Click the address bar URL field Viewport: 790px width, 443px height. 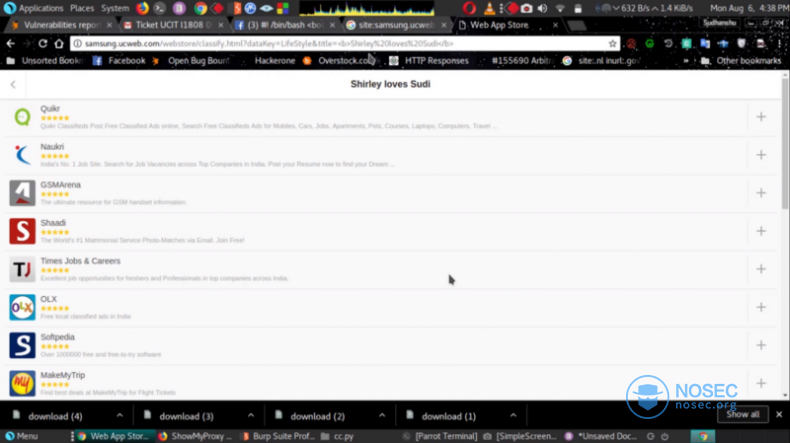345,44
